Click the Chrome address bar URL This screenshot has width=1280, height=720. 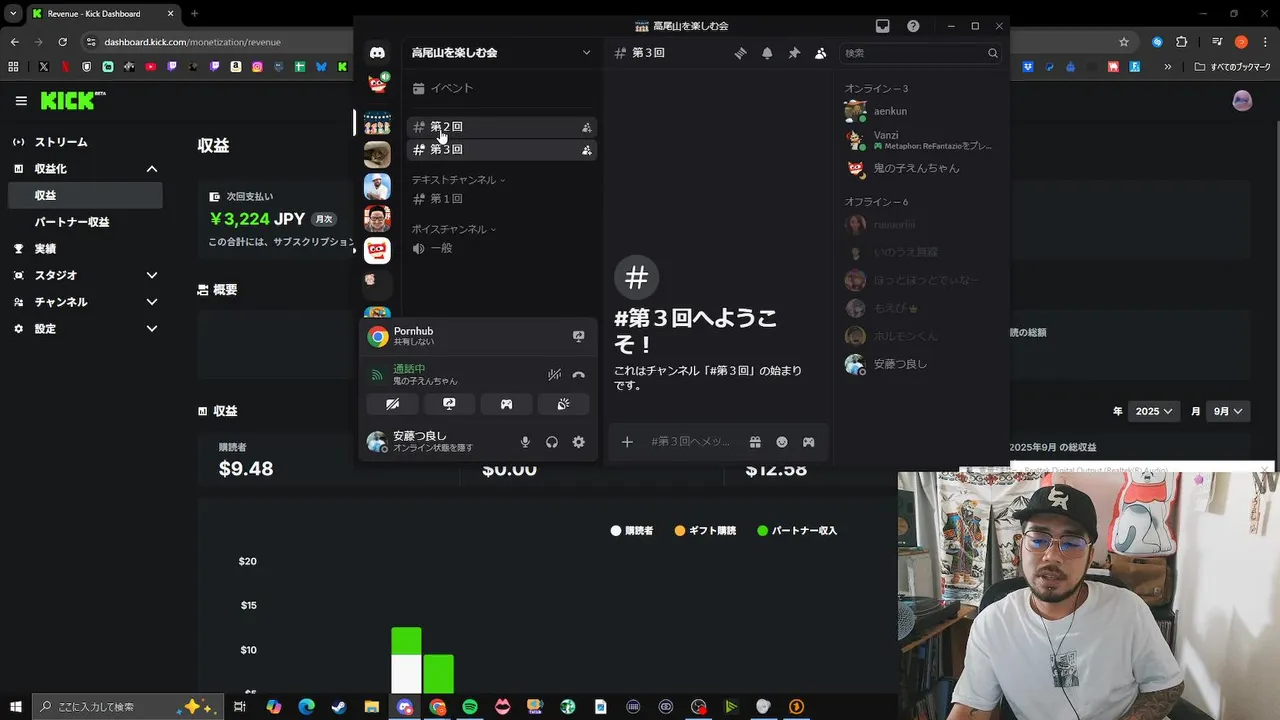[192, 42]
